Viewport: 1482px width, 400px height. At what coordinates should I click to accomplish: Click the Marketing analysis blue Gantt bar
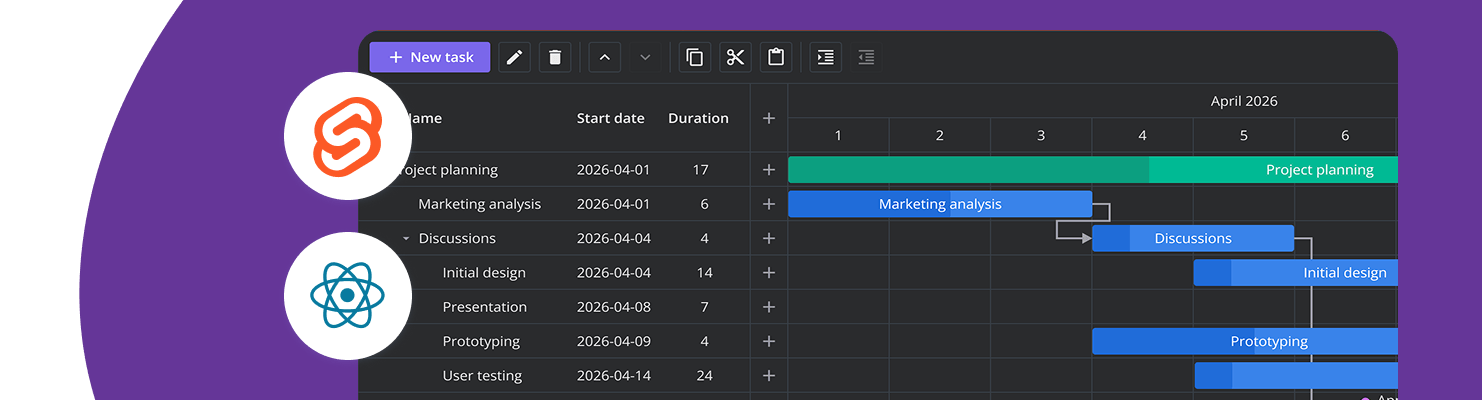(x=940, y=204)
